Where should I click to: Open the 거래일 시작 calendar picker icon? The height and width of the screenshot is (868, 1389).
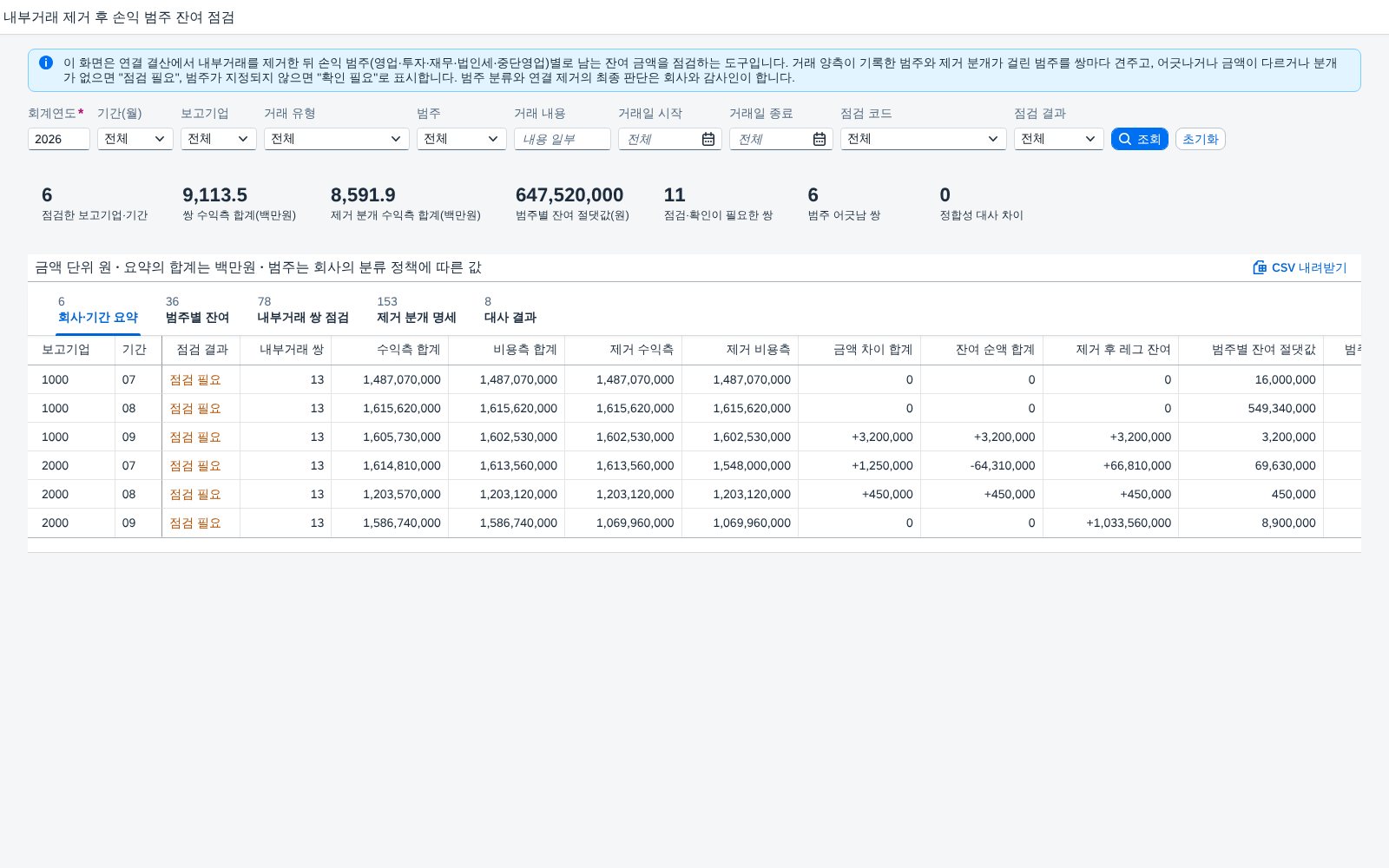(x=708, y=139)
